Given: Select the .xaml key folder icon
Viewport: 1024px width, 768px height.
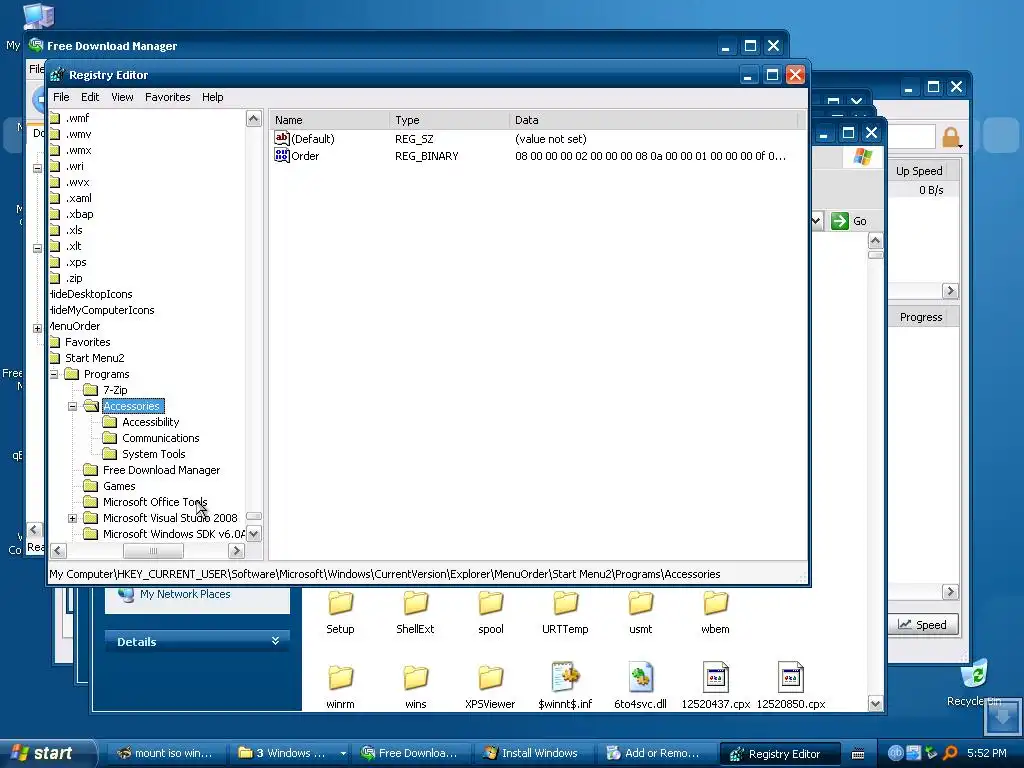Looking at the screenshot, I should coord(55,198).
